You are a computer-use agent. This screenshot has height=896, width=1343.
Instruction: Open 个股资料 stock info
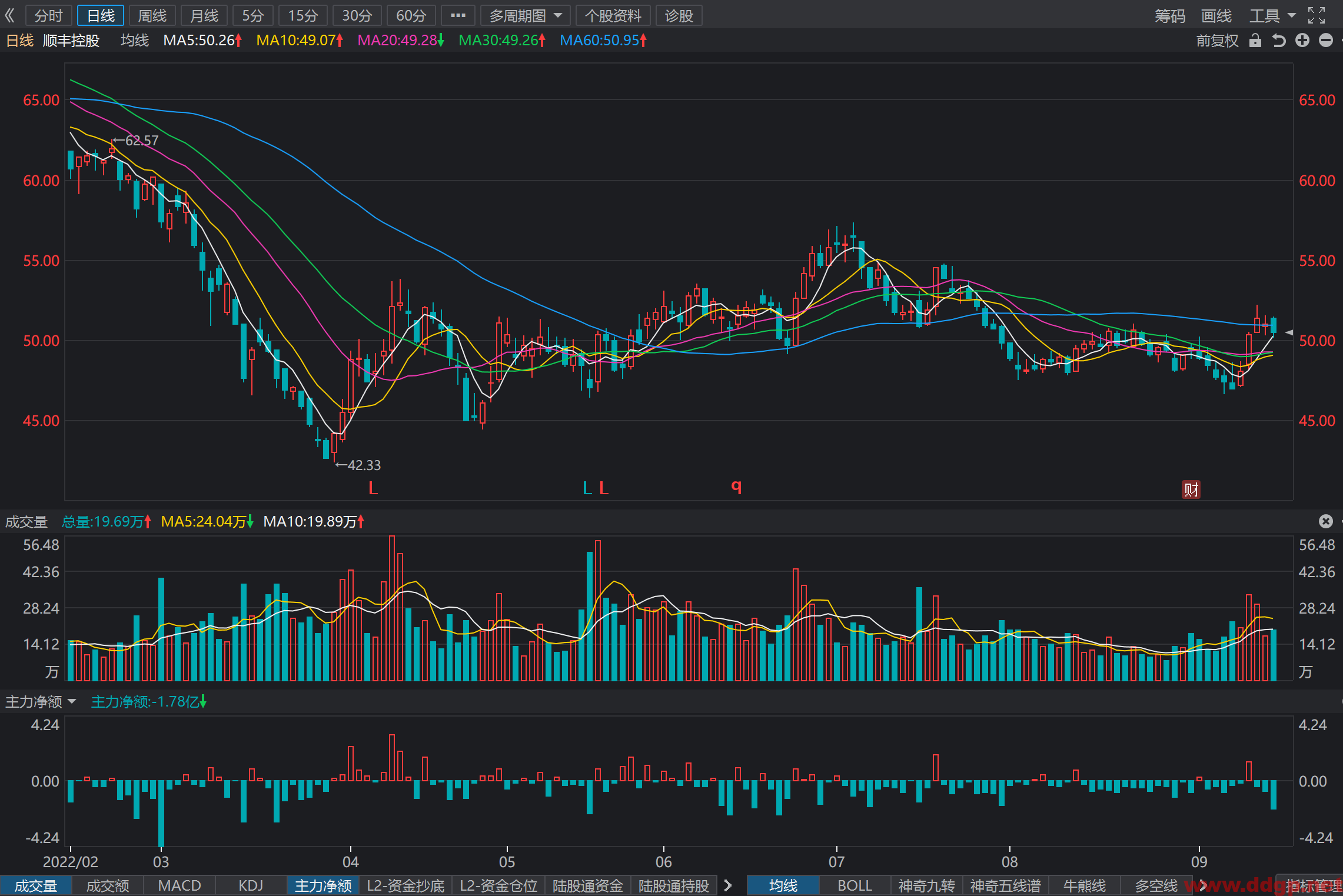click(613, 15)
